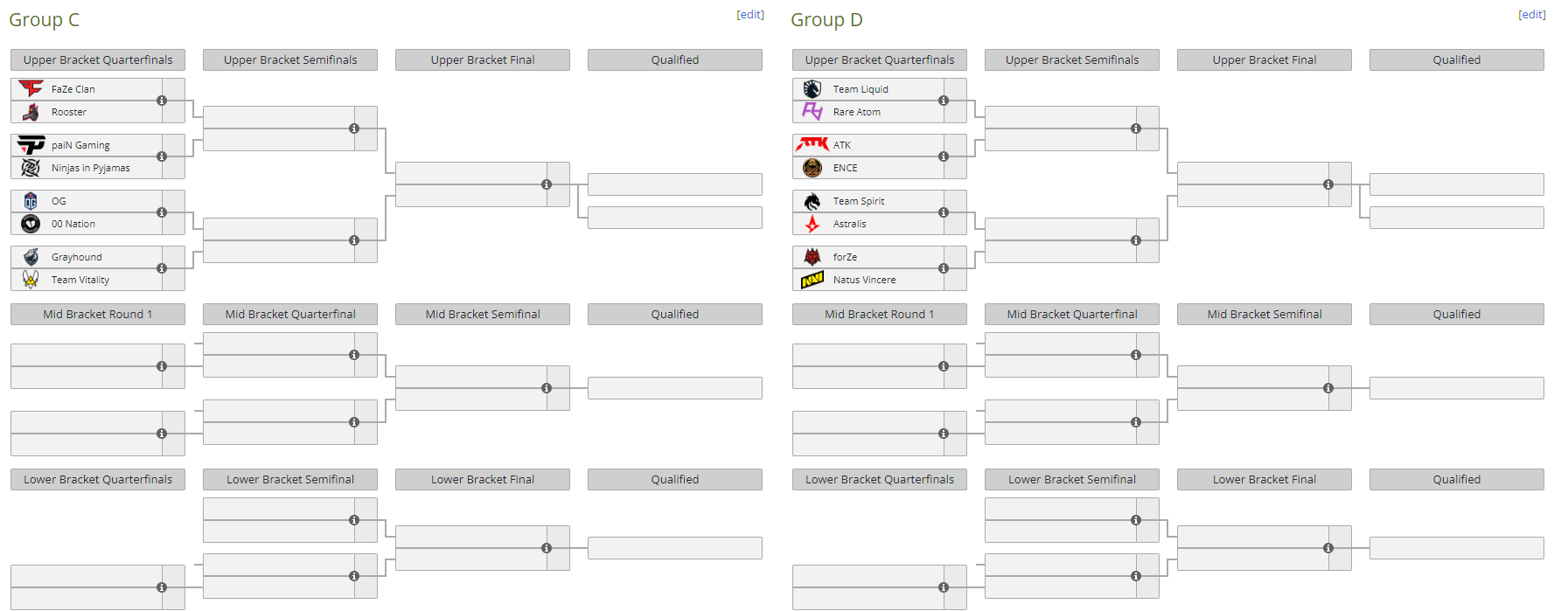The image size is (1568, 611).
Task: Select the Grayhound team entry
Action: click(86, 257)
